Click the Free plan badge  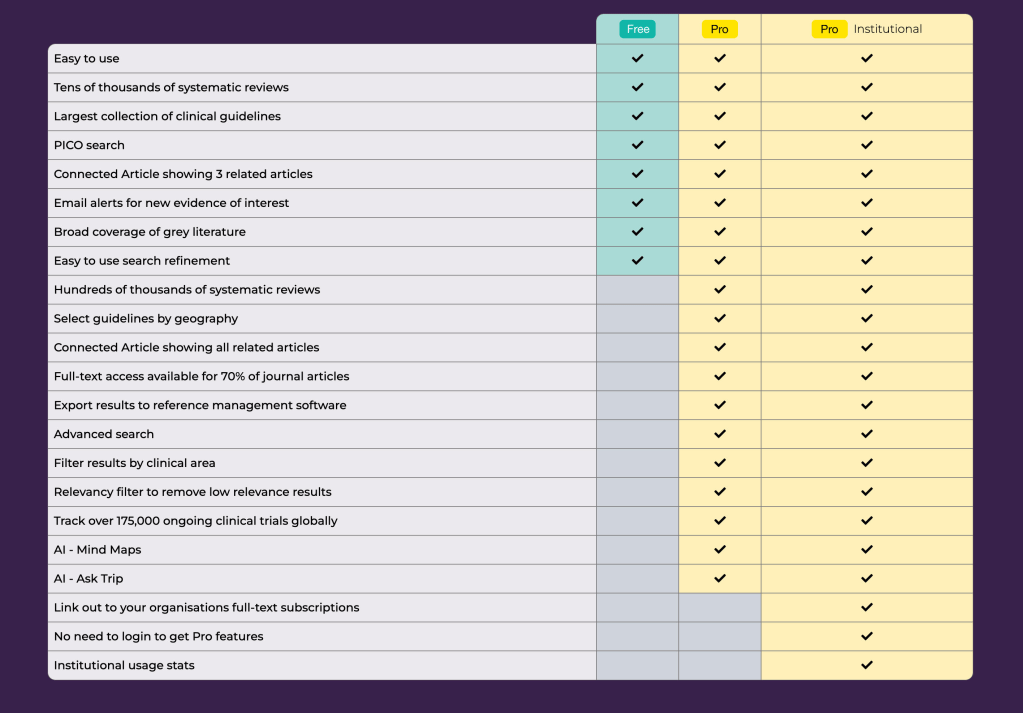click(637, 29)
